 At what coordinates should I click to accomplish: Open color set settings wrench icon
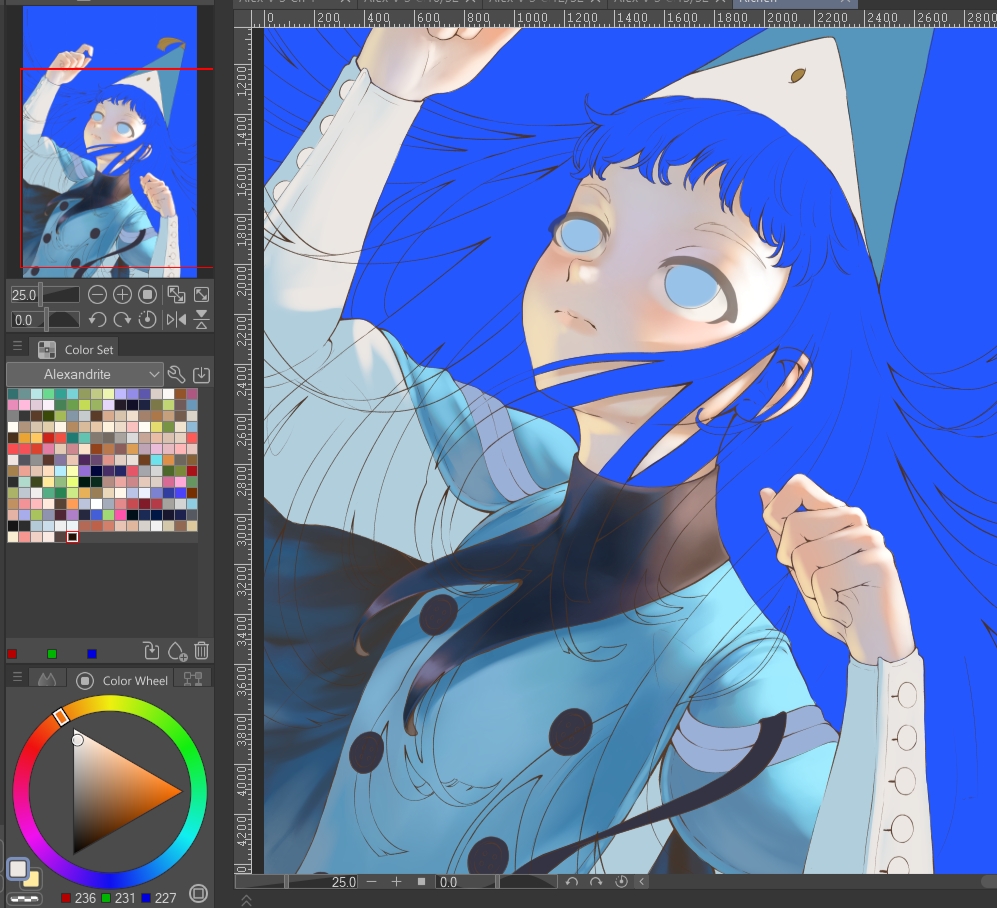point(176,374)
